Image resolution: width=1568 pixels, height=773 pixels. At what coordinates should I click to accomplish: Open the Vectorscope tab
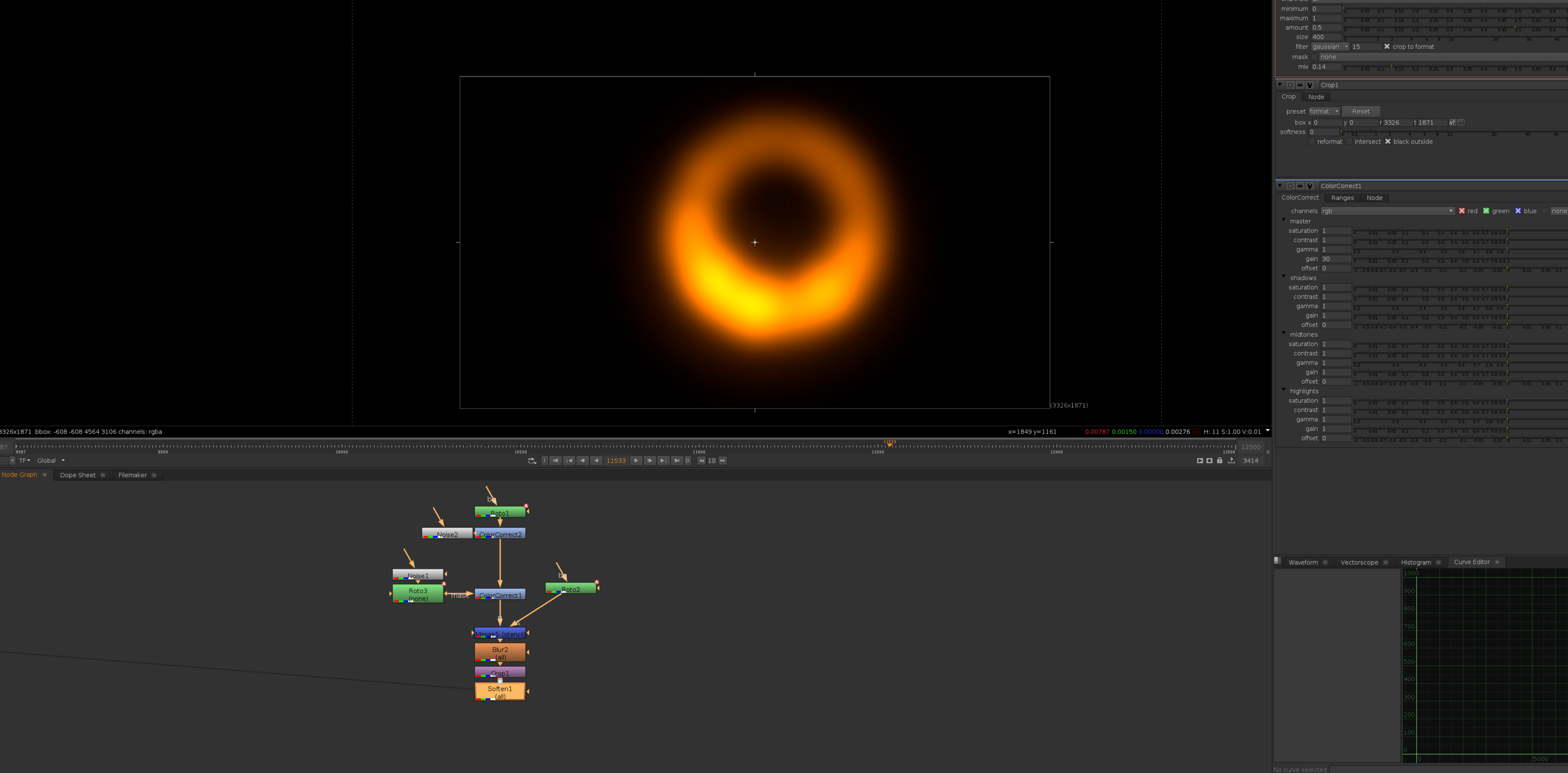(x=1359, y=562)
